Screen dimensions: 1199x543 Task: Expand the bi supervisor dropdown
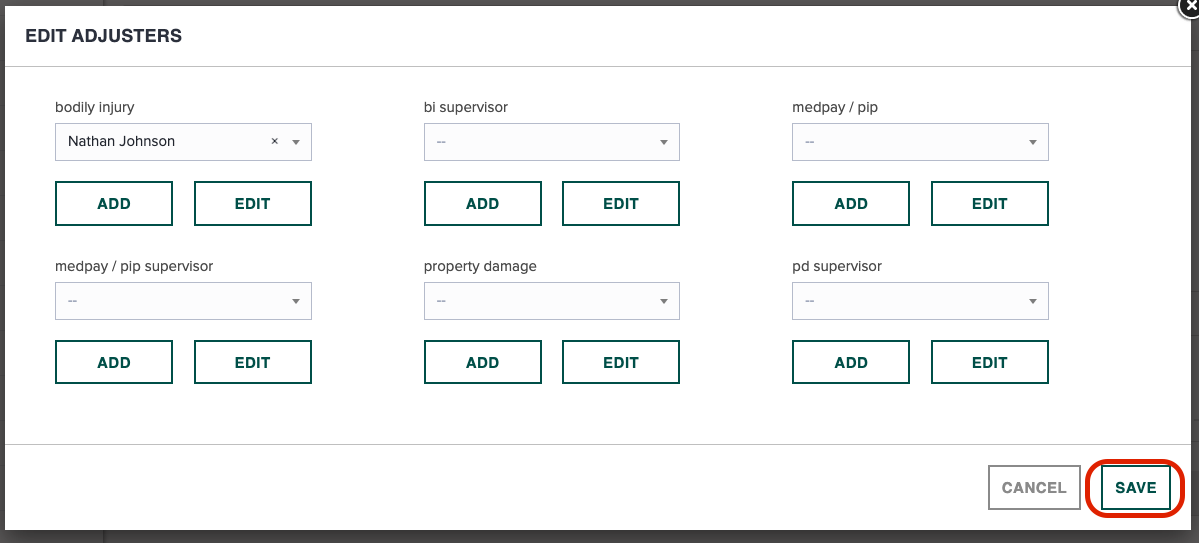pos(551,142)
